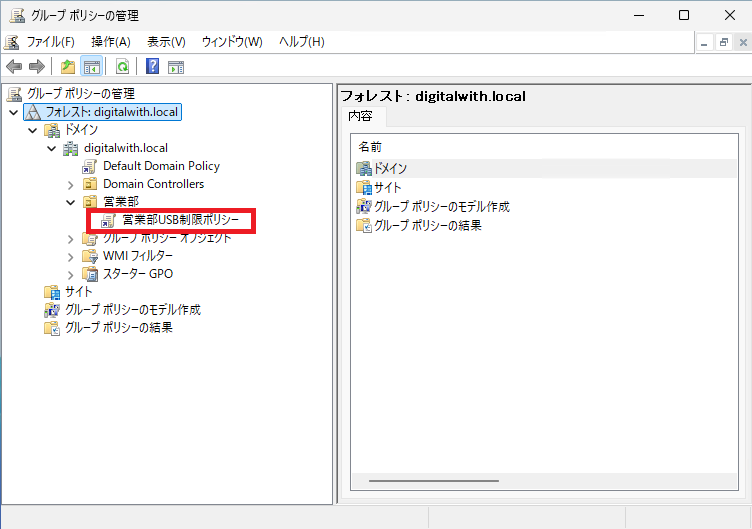Screen dimensions: 752x529
Task: Select Domain Controllers label in tree
Action: coord(153,184)
